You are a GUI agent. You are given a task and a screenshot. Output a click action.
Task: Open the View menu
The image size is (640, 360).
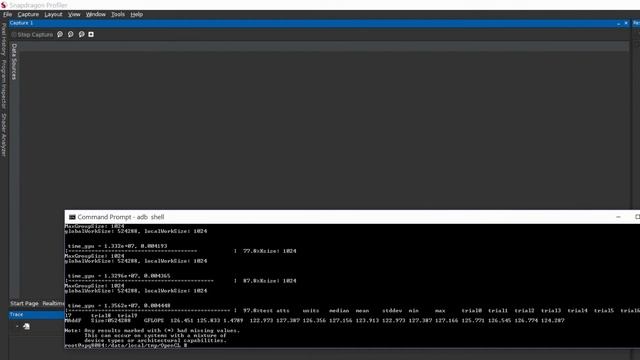[x=74, y=14]
